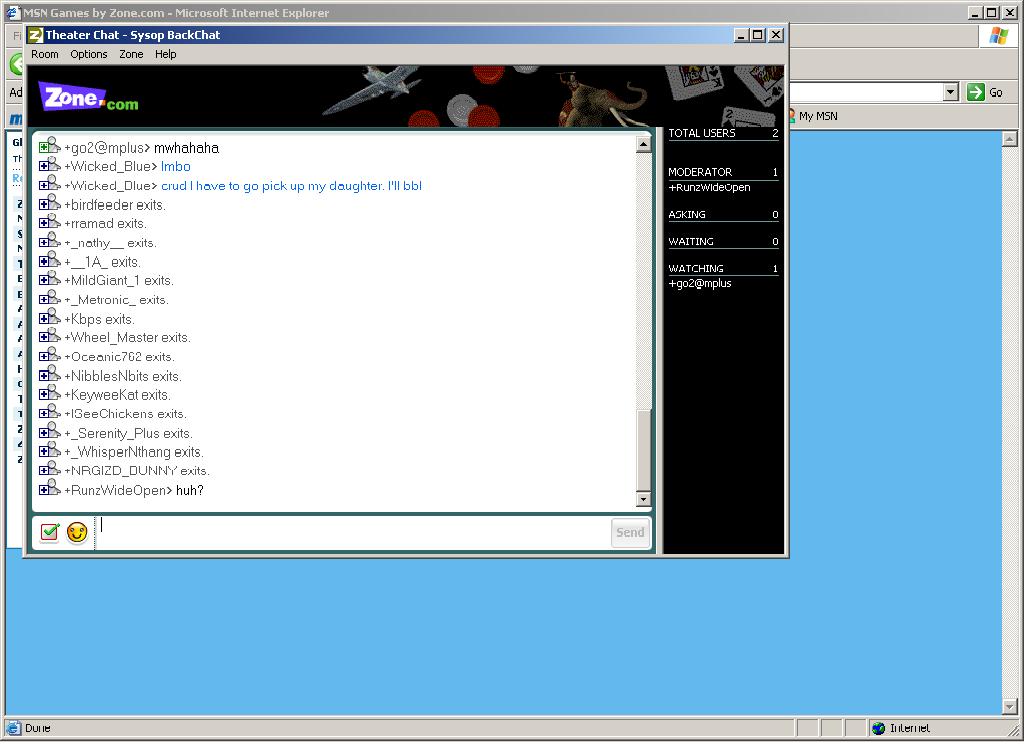Click user icon beside birdfeeder exits line
The image size is (1024, 744).
[x=50, y=203]
